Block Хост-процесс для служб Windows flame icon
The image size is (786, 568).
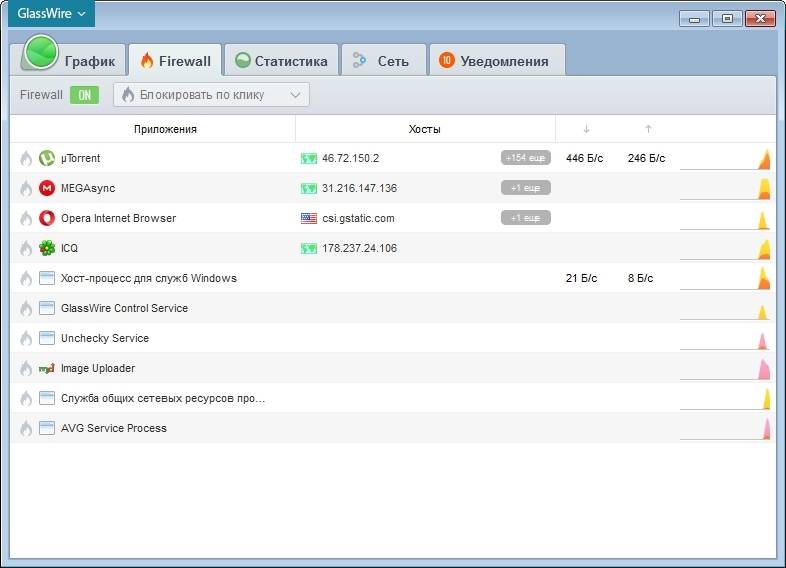click(26, 278)
